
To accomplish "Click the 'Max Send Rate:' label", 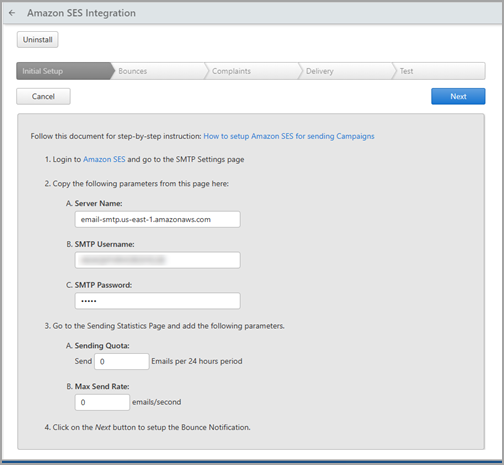I will (102, 386).
